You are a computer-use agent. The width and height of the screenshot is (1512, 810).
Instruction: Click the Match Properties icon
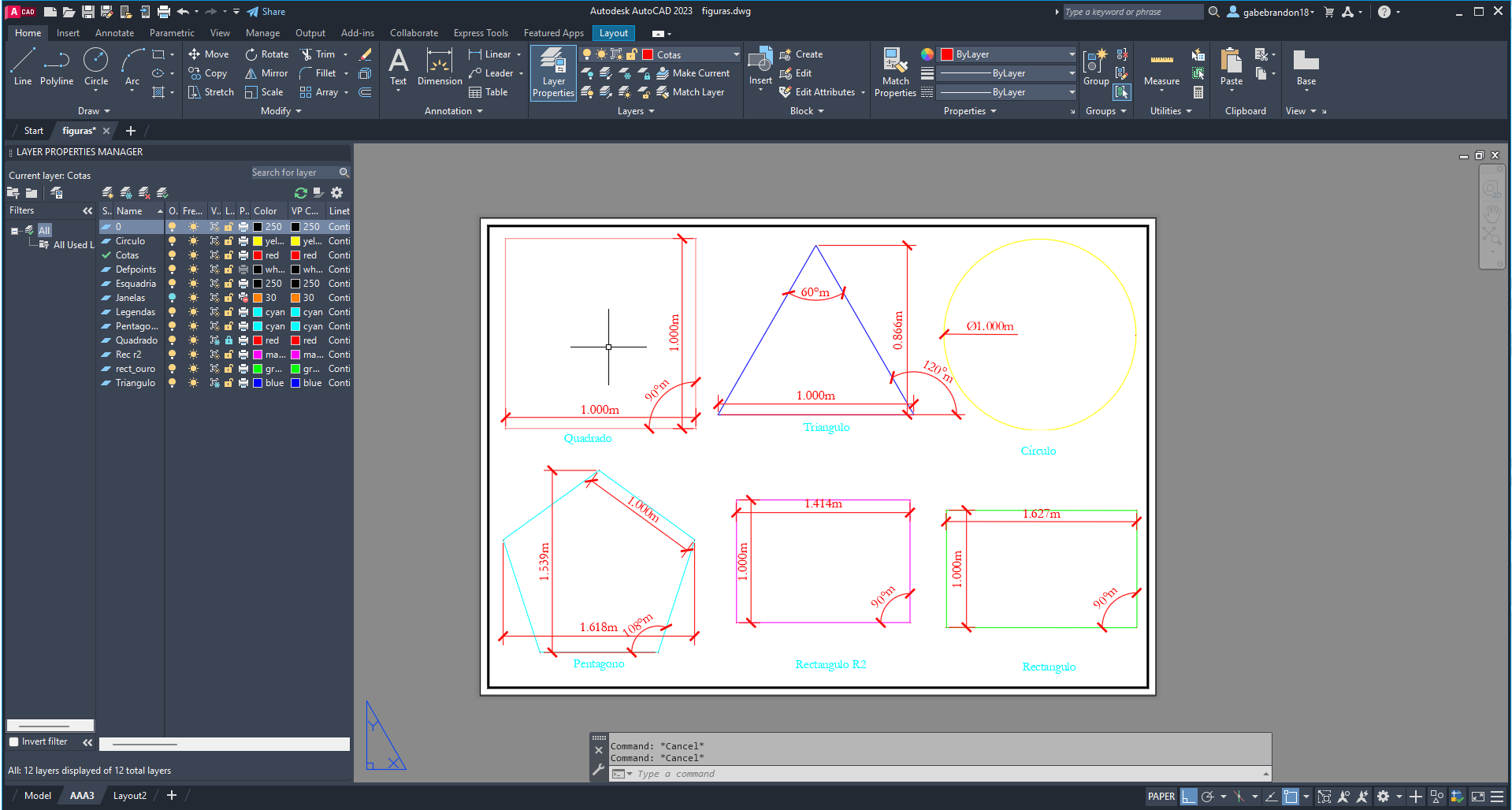tap(895, 72)
